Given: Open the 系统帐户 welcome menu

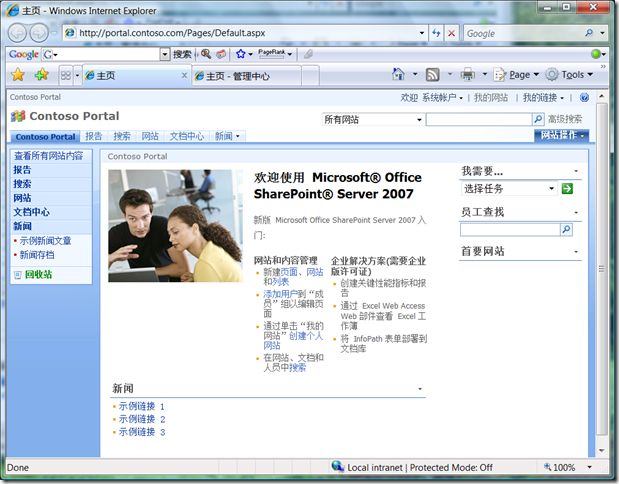Looking at the screenshot, I should tap(442, 97).
